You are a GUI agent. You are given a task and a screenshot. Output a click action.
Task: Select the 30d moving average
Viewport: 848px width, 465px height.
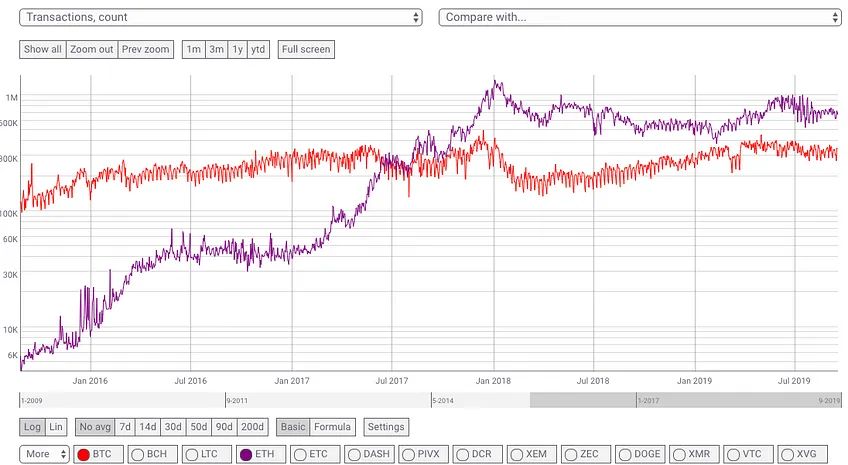(x=173, y=427)
